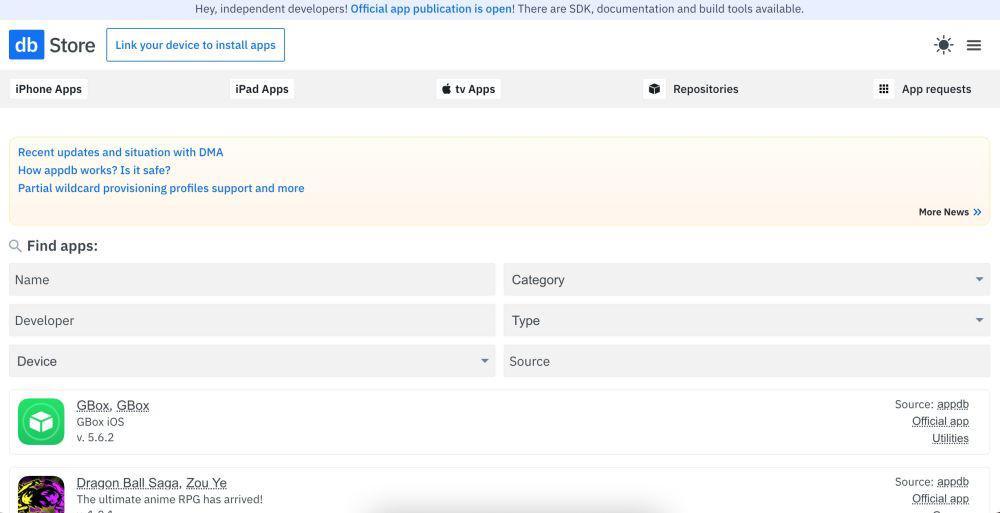Click the More News link
1000x513 pixels.
tap(950, 212)
